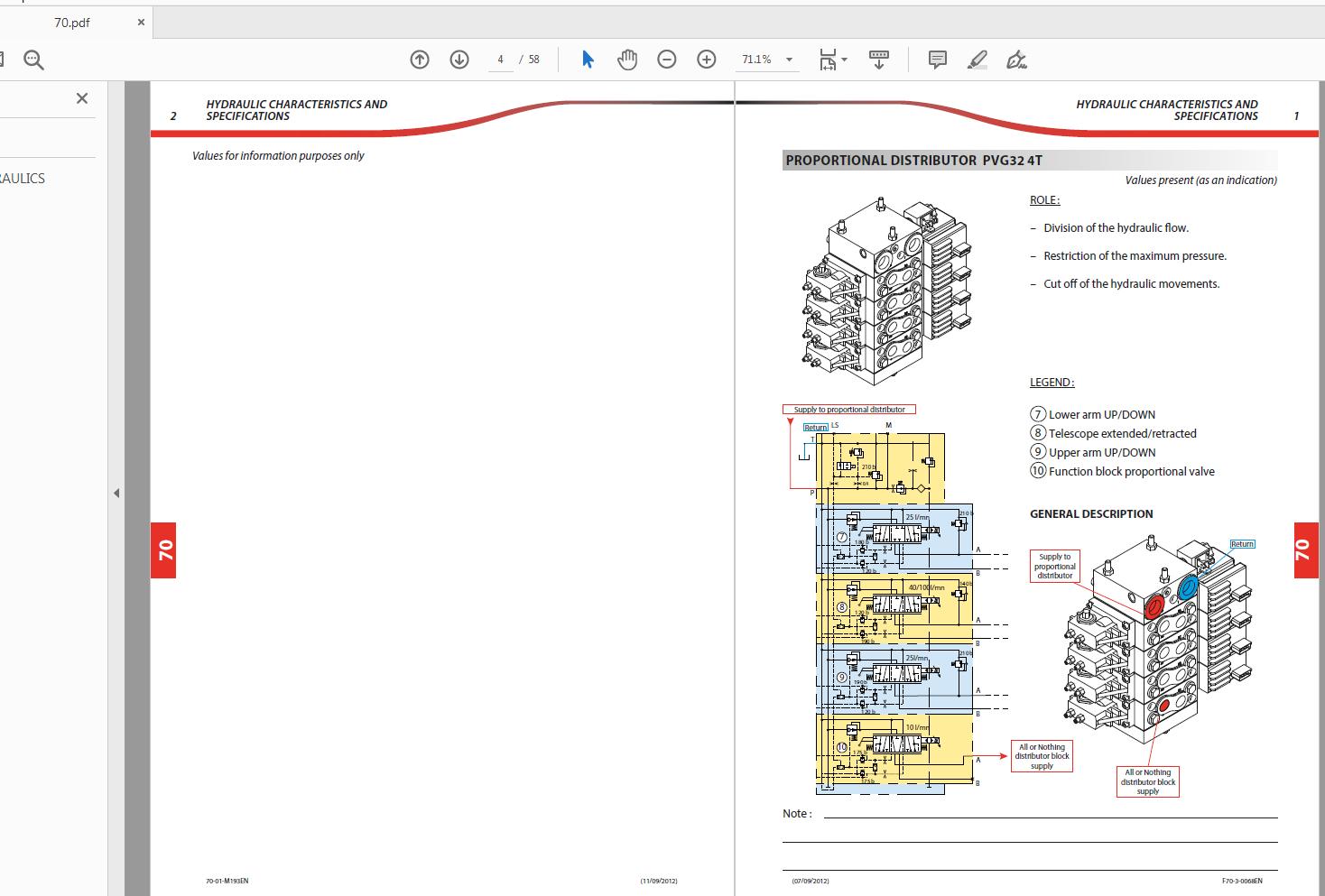1325x896 pixels.
Task: Click the page number field showing 4
Action: coord(500,60)
